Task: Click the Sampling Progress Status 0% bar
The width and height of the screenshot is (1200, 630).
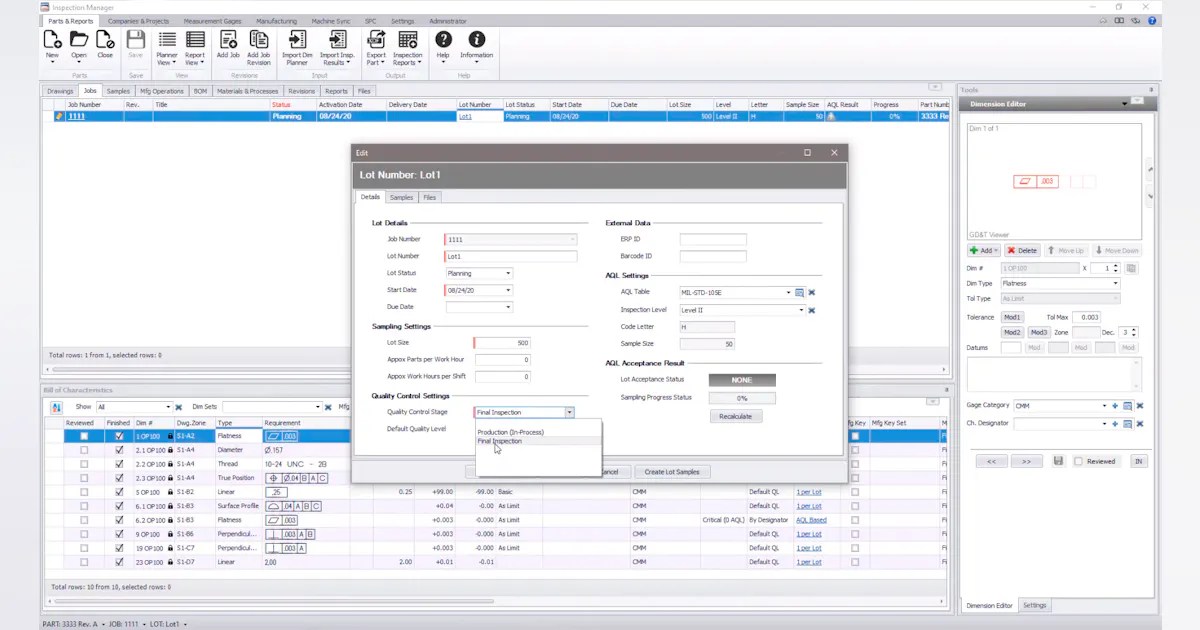Action: click(x=742, y=397)
